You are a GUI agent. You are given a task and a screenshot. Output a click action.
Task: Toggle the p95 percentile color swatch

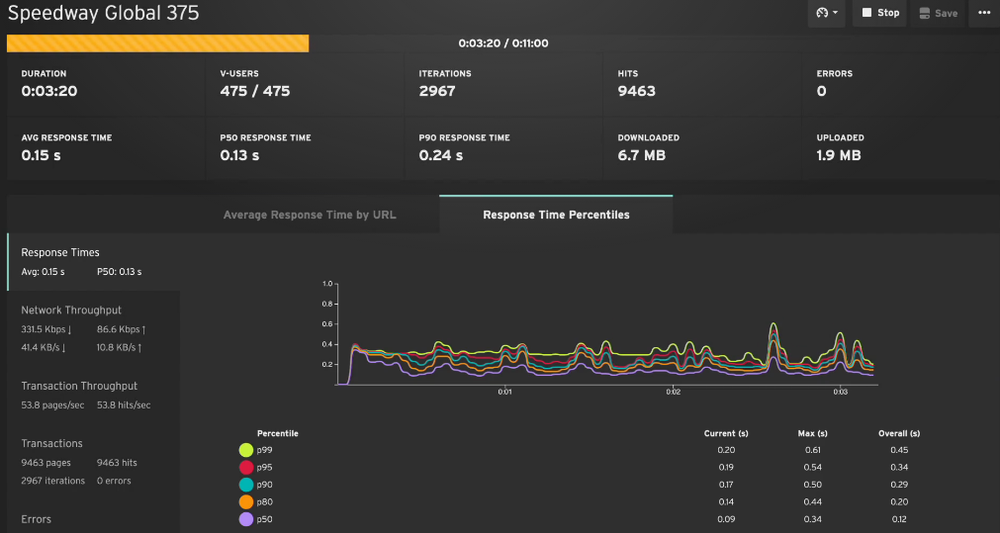point(246,467)
